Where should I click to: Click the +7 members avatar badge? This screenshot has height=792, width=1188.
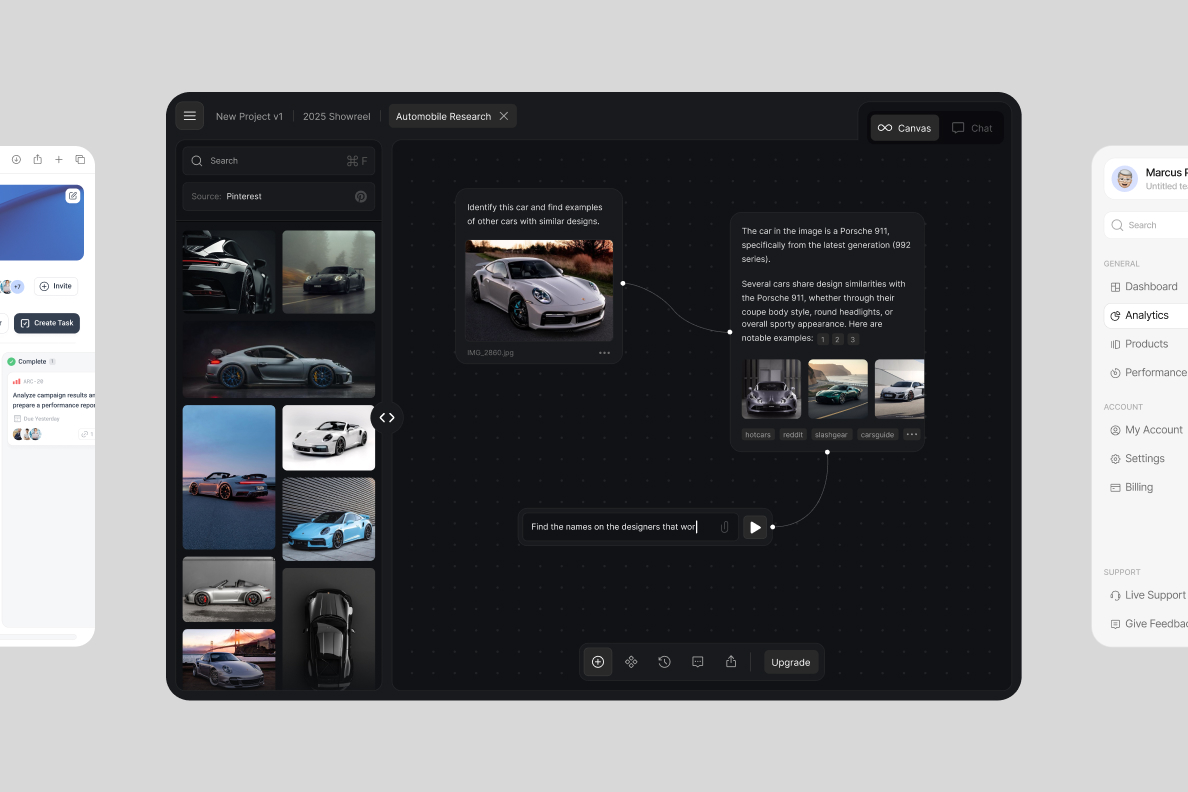17,286
